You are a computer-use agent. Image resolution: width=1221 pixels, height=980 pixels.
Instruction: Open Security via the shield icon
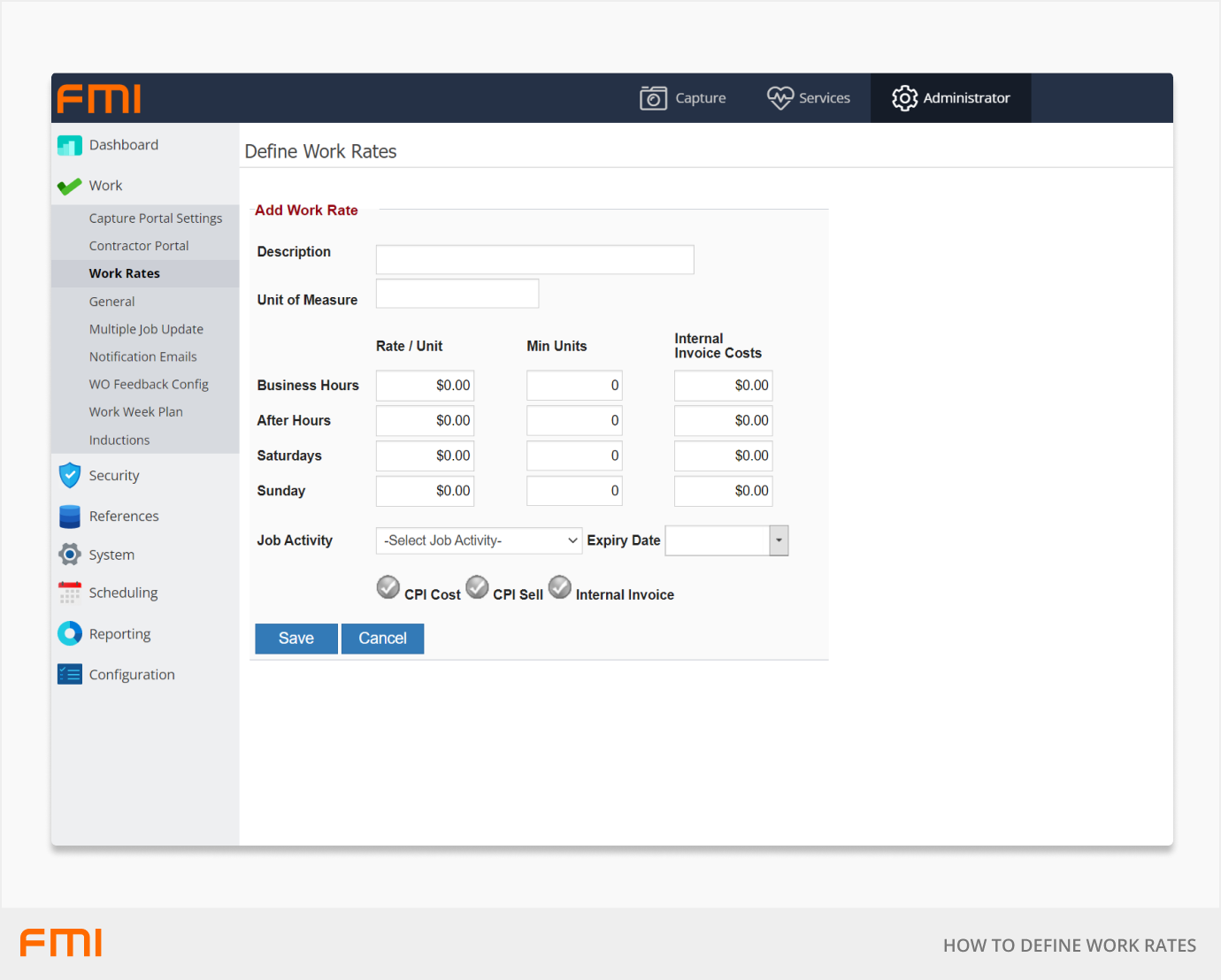[x=69, y=476]
